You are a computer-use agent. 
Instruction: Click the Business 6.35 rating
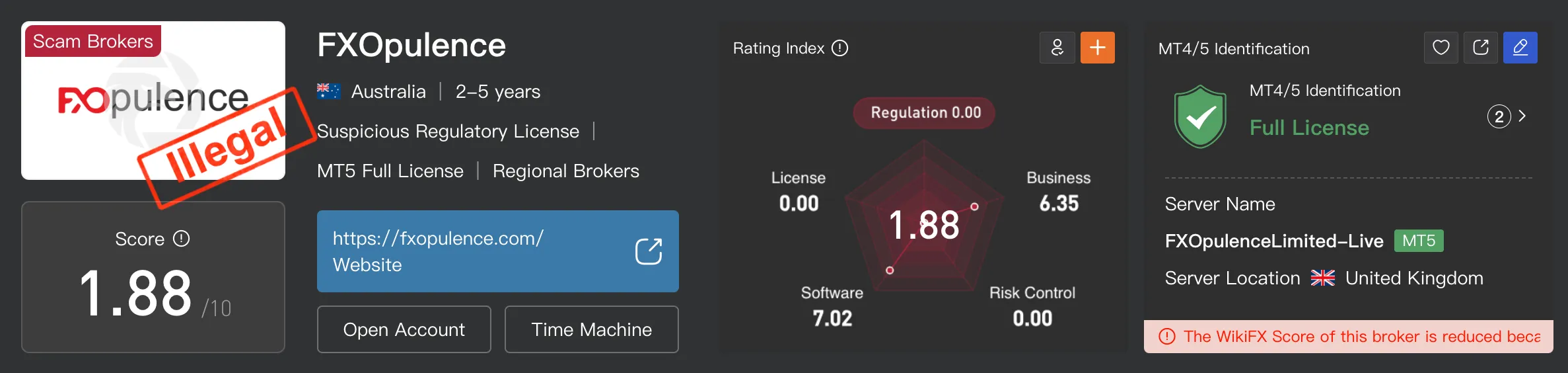(1059, 192)
